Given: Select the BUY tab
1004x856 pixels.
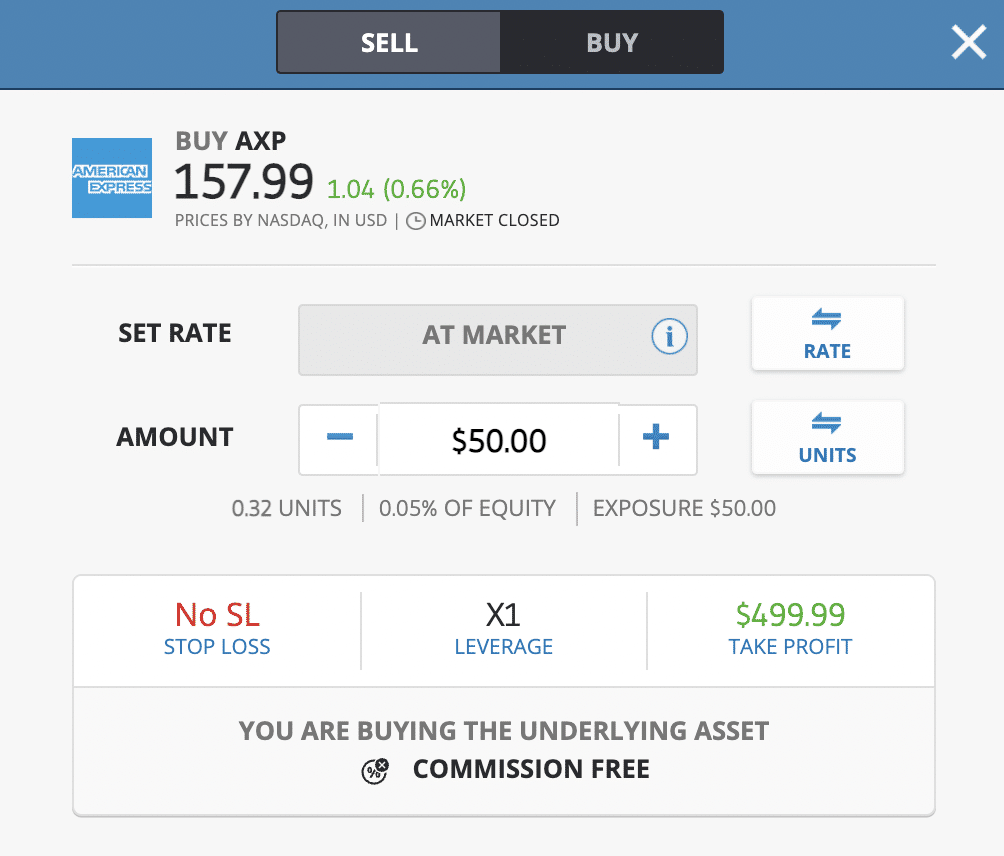Looking at the screenshot, I should click(x=611, y=42).
